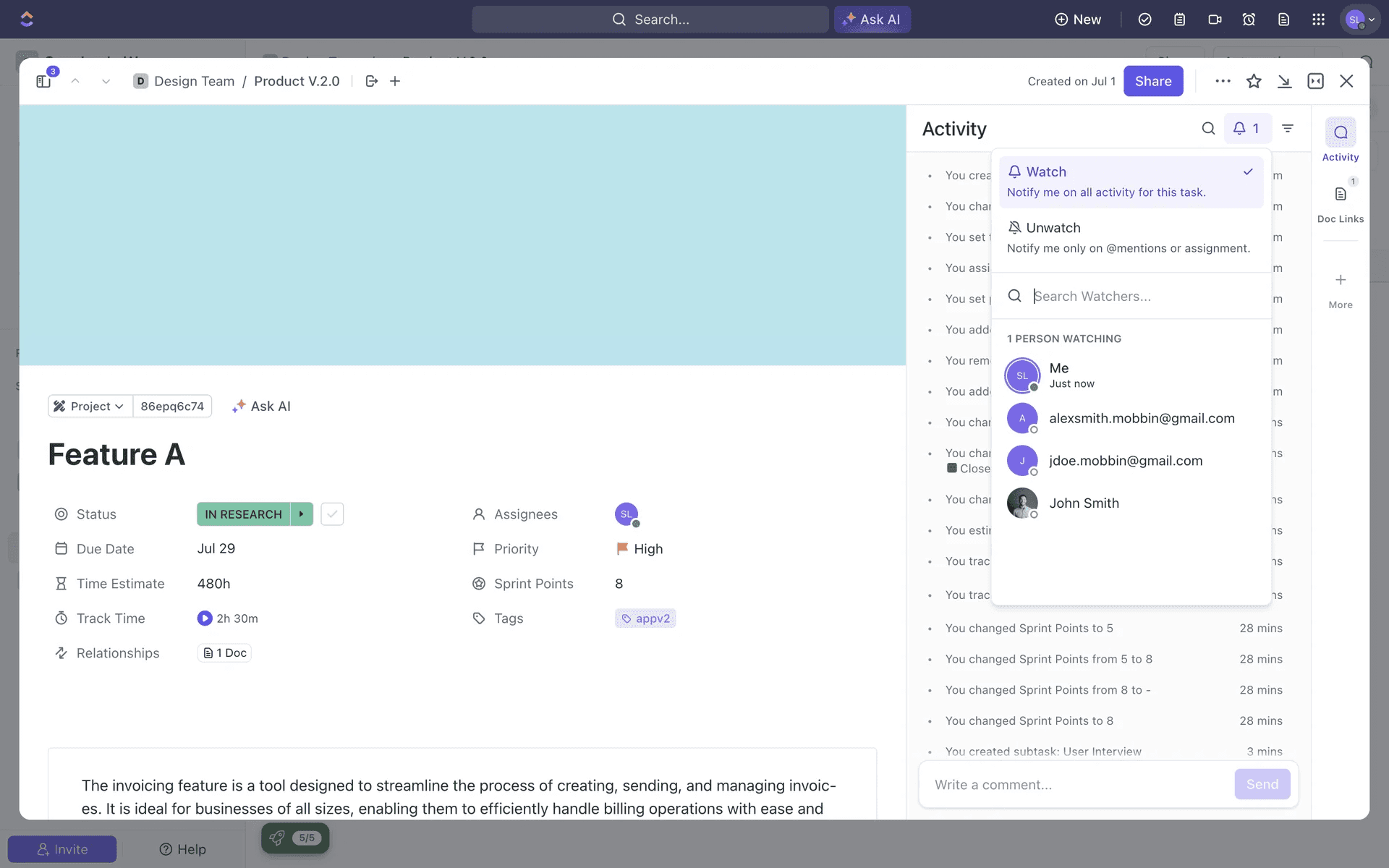Click the Activity search magnifier icon
Image resolution: width=1389 pixels, height=868 pixels.
1208,129
